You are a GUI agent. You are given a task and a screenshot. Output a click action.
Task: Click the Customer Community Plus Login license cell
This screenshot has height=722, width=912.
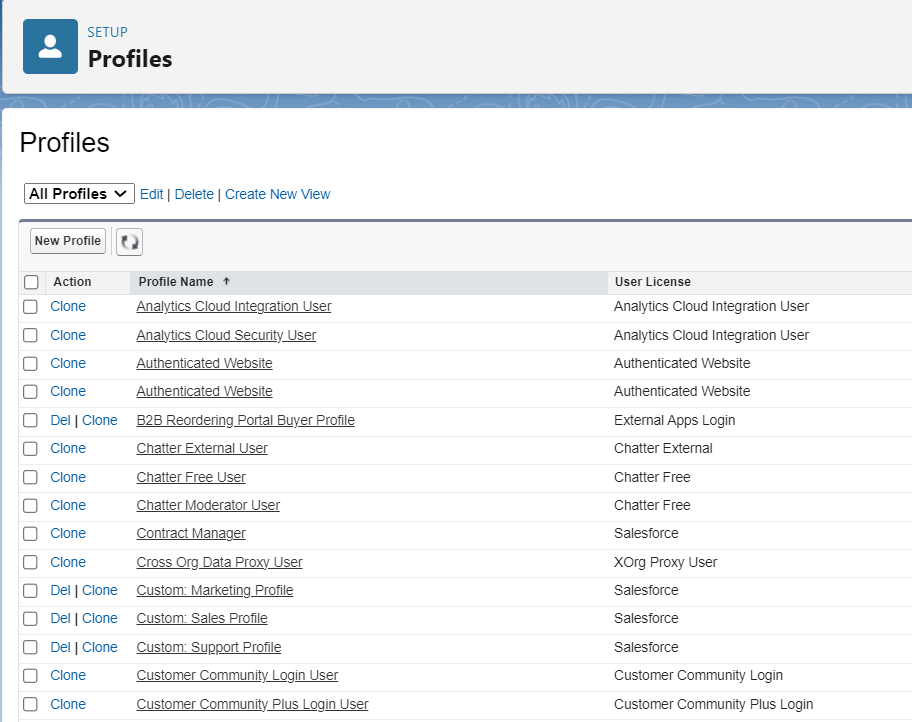[714, 704]
